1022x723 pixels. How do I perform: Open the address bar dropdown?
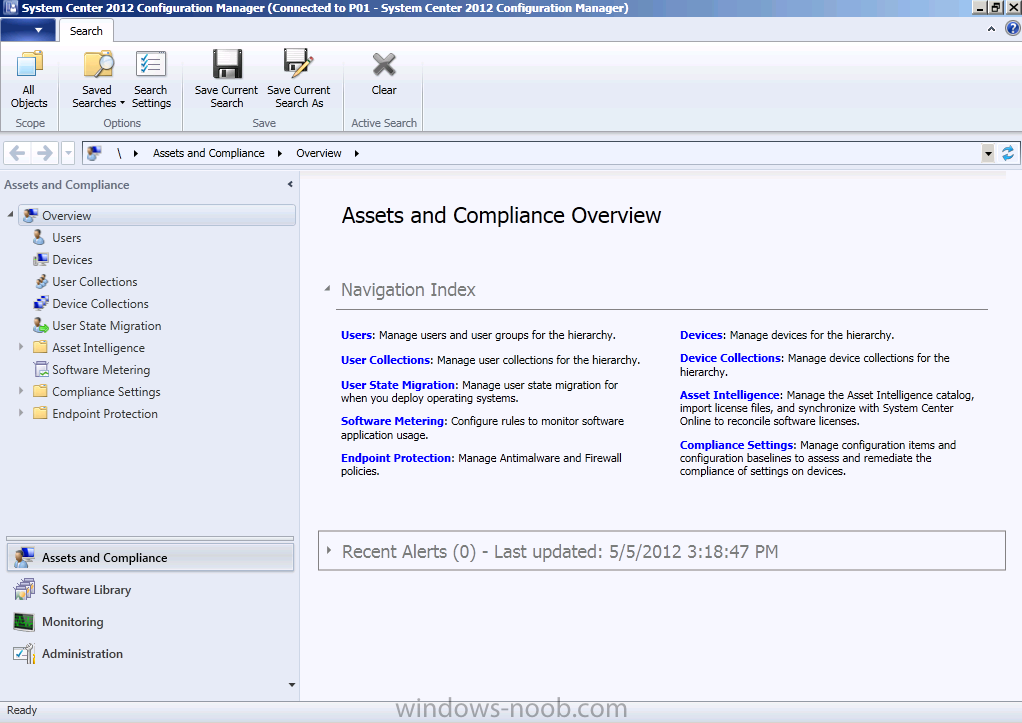(988, 153)
